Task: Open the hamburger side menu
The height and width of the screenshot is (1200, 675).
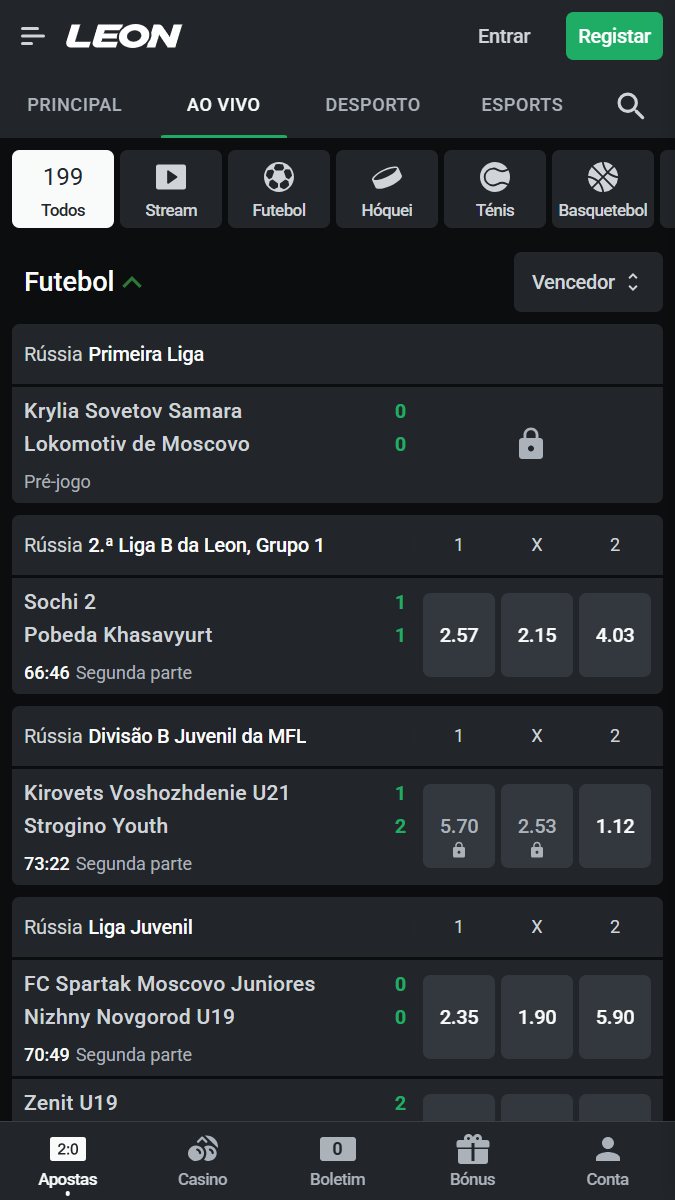Action: 33,37
